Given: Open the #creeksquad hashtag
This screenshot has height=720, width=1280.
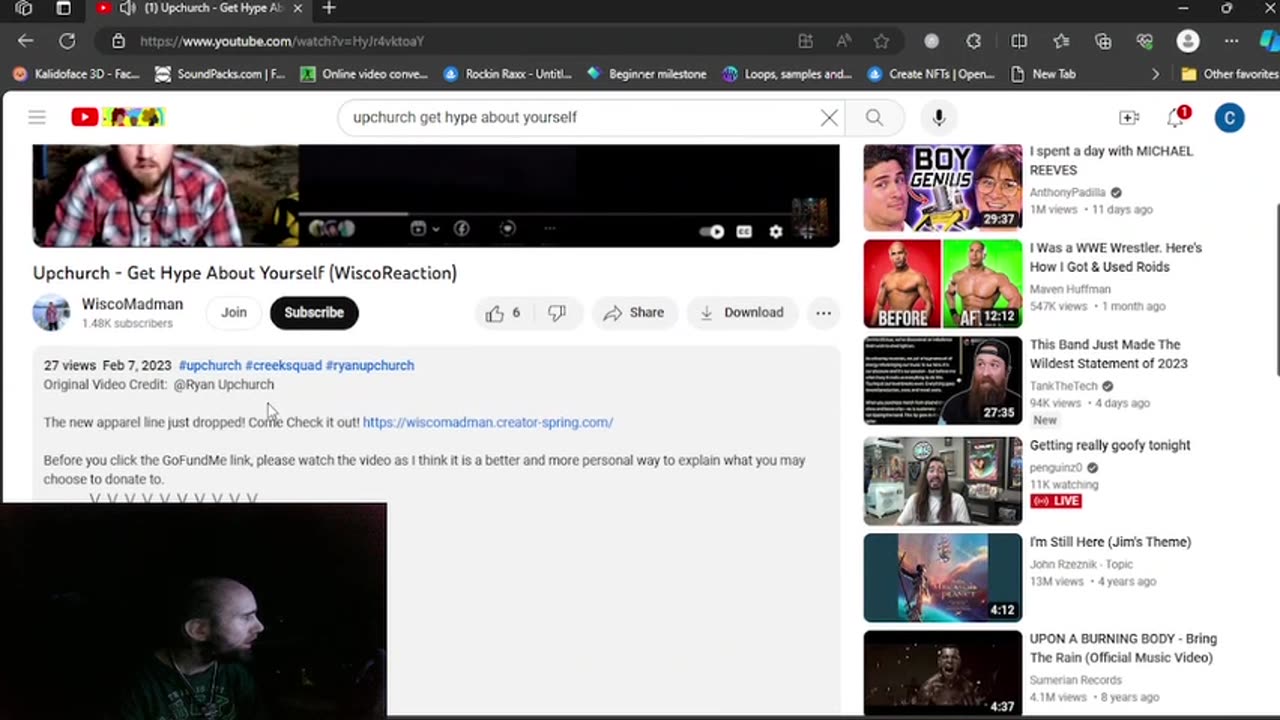Looking at the screenshot, I should [x=284, y=365].
